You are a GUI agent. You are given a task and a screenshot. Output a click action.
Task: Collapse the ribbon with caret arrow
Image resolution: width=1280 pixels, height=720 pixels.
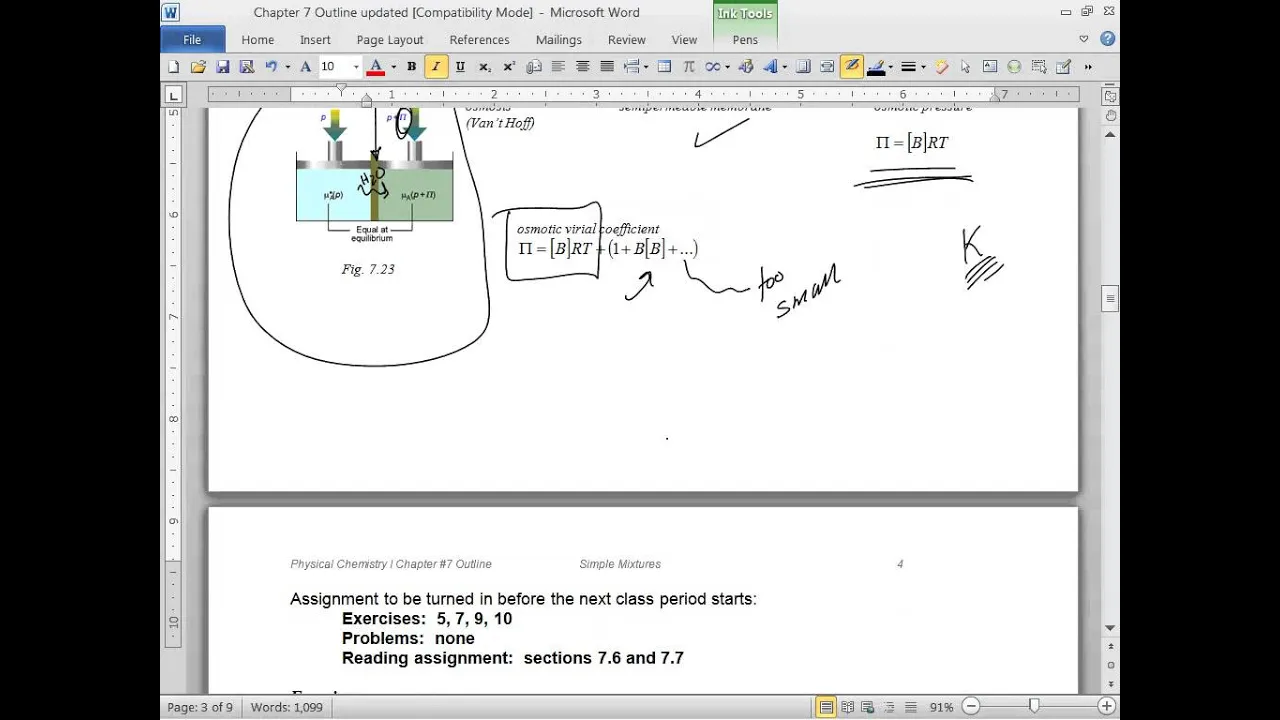coord(1083,39)
